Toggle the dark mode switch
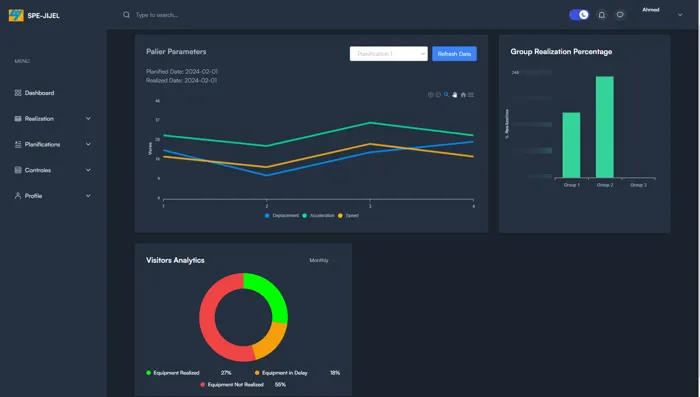The height and width of the screenshot is (397, 700). coord(579,15)
